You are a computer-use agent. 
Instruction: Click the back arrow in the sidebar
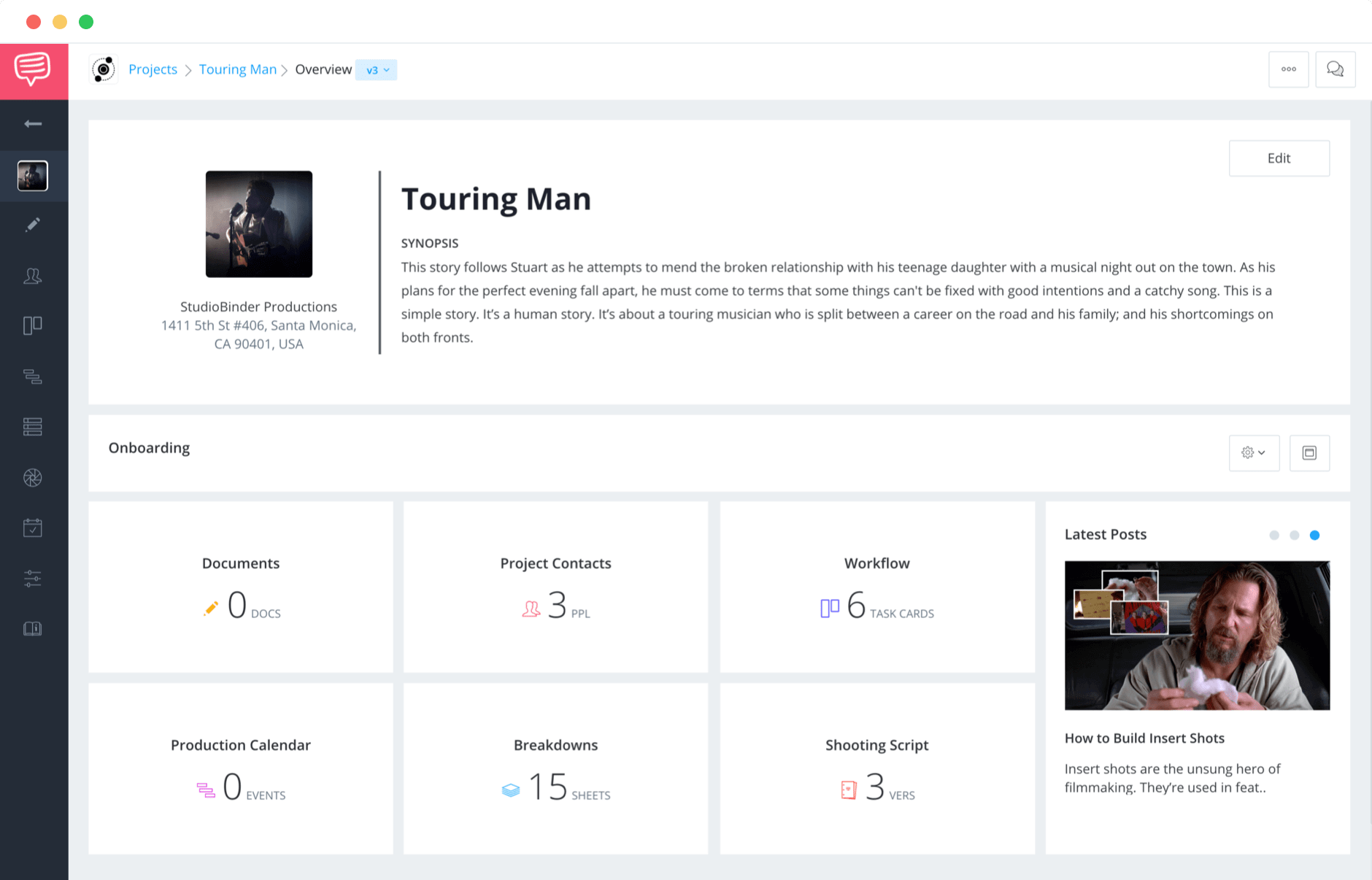coord(33,124)
